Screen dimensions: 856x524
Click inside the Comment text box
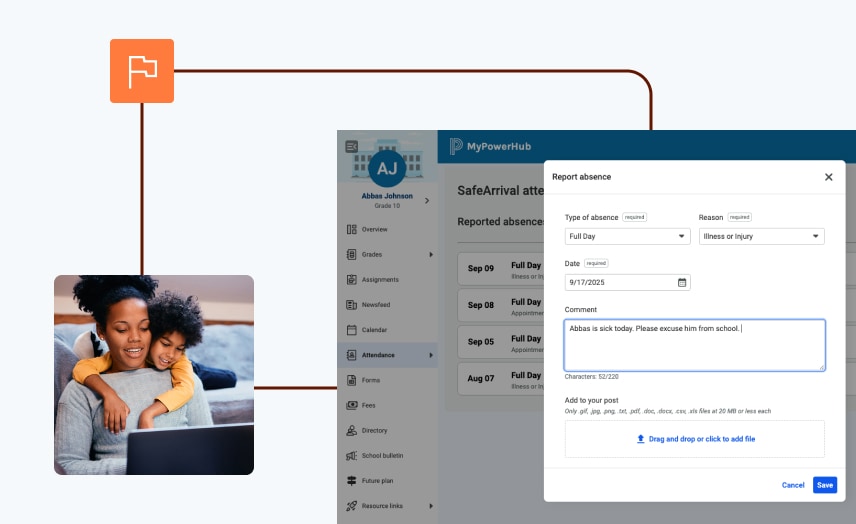(694, 345)
